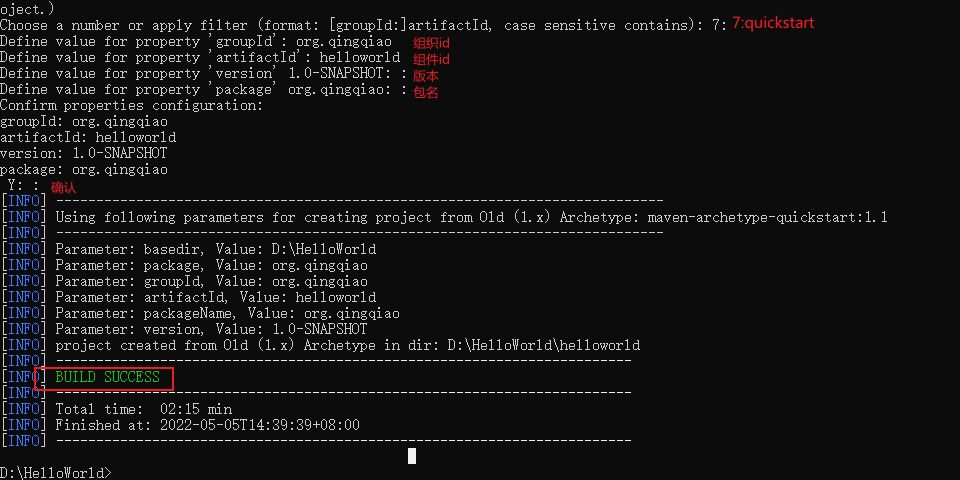Click the 'Total time: 02:15 min' line
Viewport: 960px width, 480px height.
(x=144, y=409)
